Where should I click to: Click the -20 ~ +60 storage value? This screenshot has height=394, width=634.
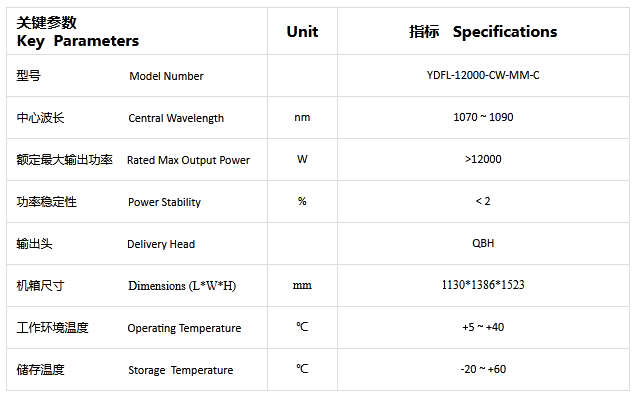483,369
